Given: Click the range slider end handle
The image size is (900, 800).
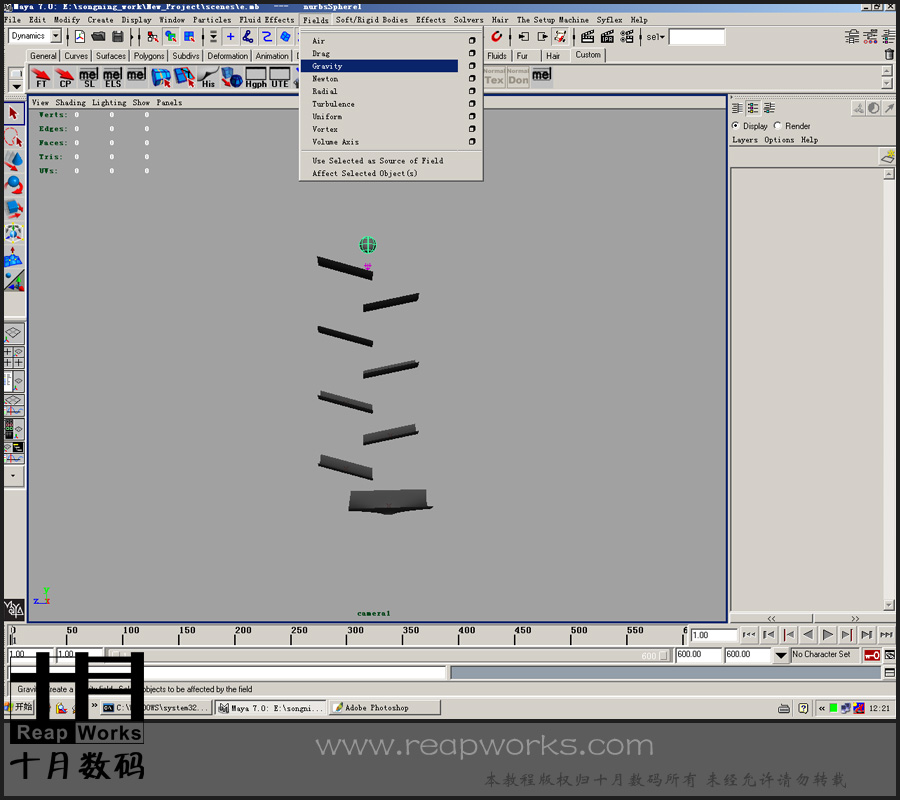Looking at the screenshot, I should pos(664,655).
